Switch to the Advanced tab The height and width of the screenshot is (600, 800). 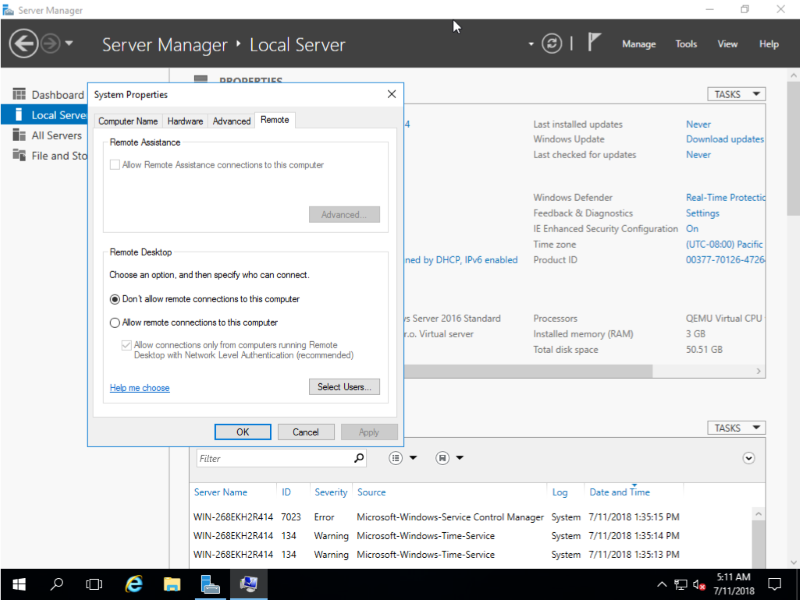click(x=232, y=121)
